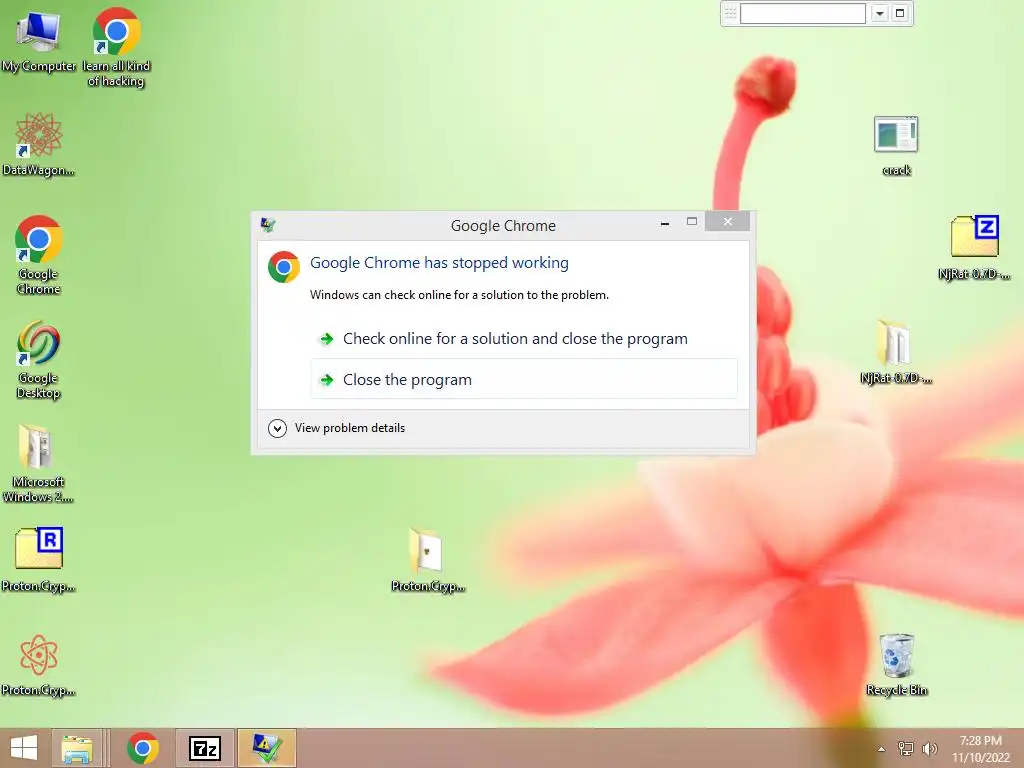Open File Explorer from the taskbar
This screenshot has width=1024, height=768.
click(x=76, y=748)
